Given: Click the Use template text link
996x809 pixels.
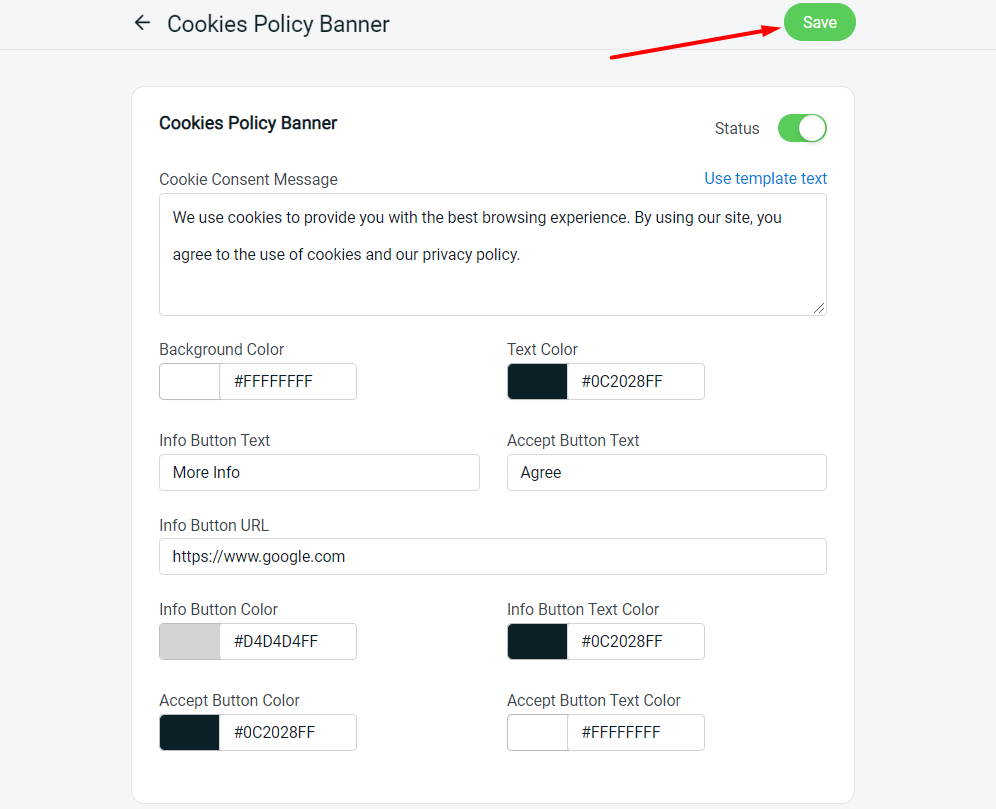Looking at the screenshot, I should pyautogui.click(x=765, y=179).
